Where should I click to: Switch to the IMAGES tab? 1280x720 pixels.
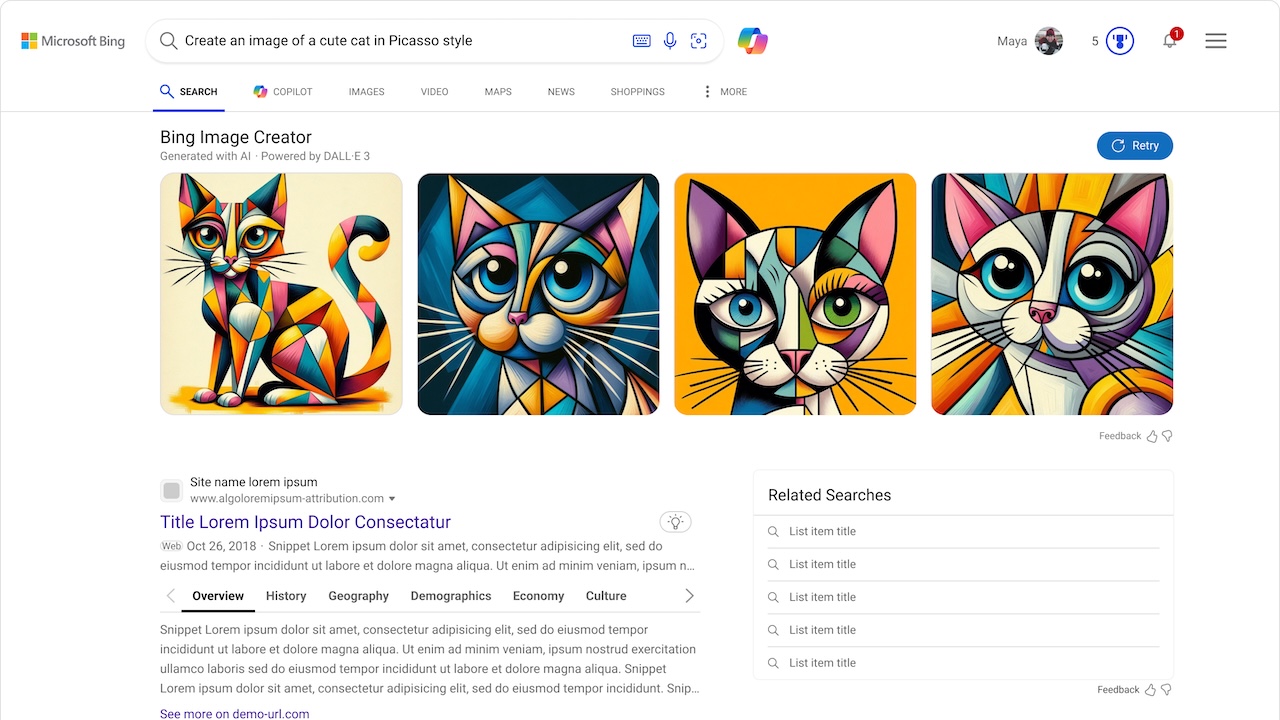(366, 91)
